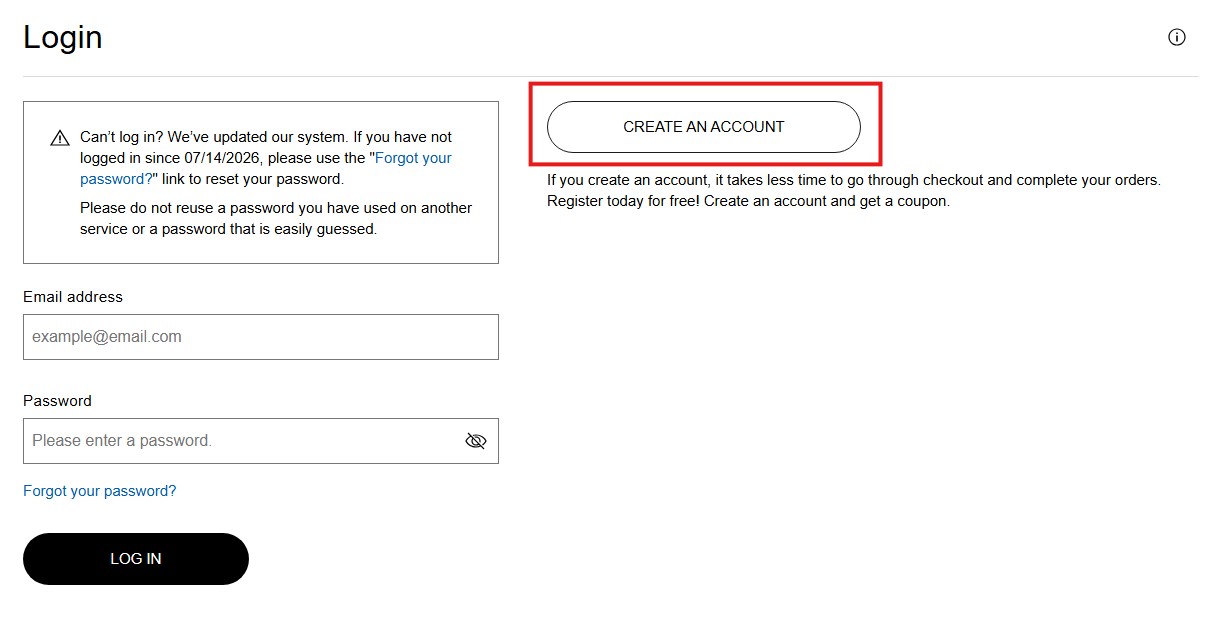The height and width of the screenshot is (619, 1208).
Task: Click the Password field label
Action: coord(57,401)
